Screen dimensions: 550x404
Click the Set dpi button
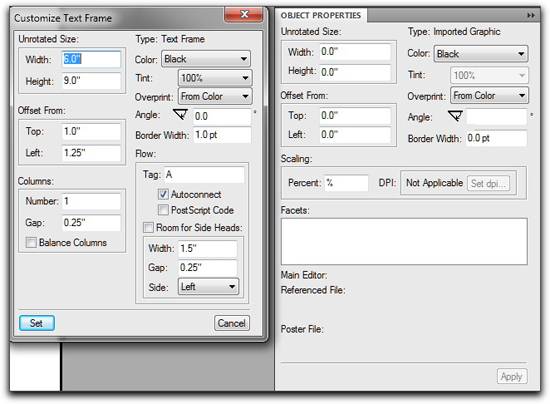click(x=488, y=183)
